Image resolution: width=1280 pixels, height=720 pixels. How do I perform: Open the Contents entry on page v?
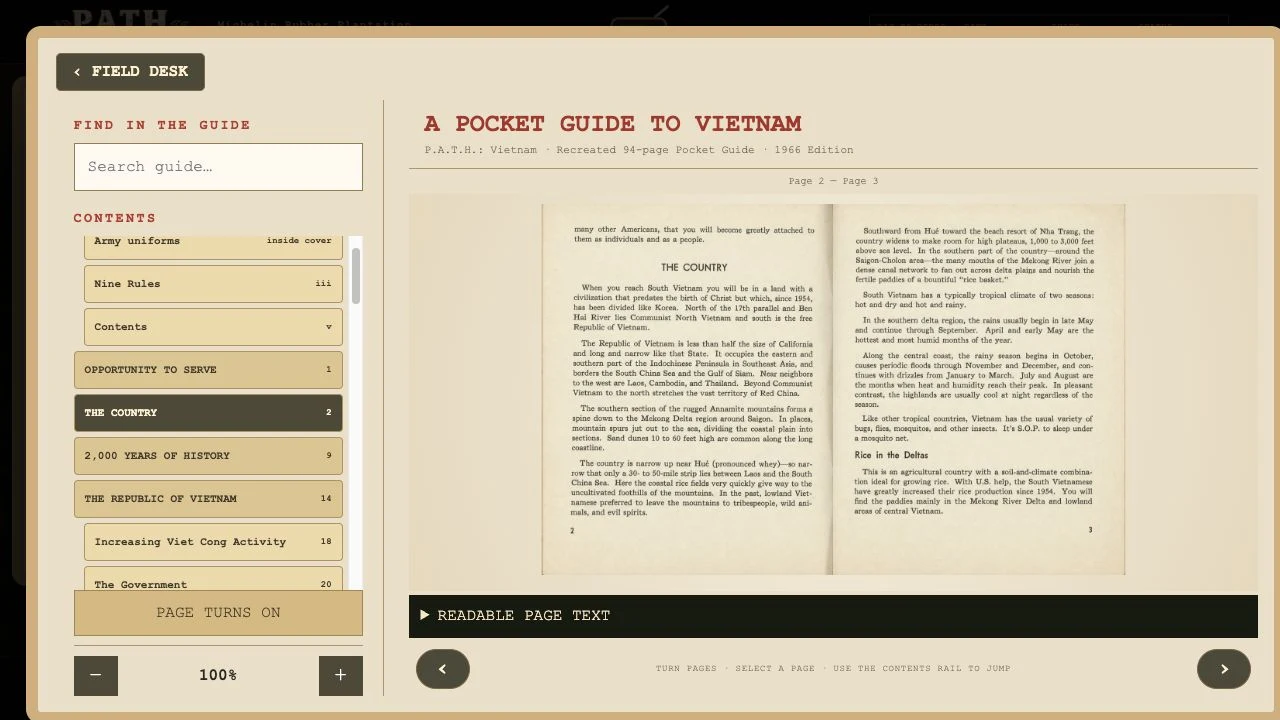213,327
